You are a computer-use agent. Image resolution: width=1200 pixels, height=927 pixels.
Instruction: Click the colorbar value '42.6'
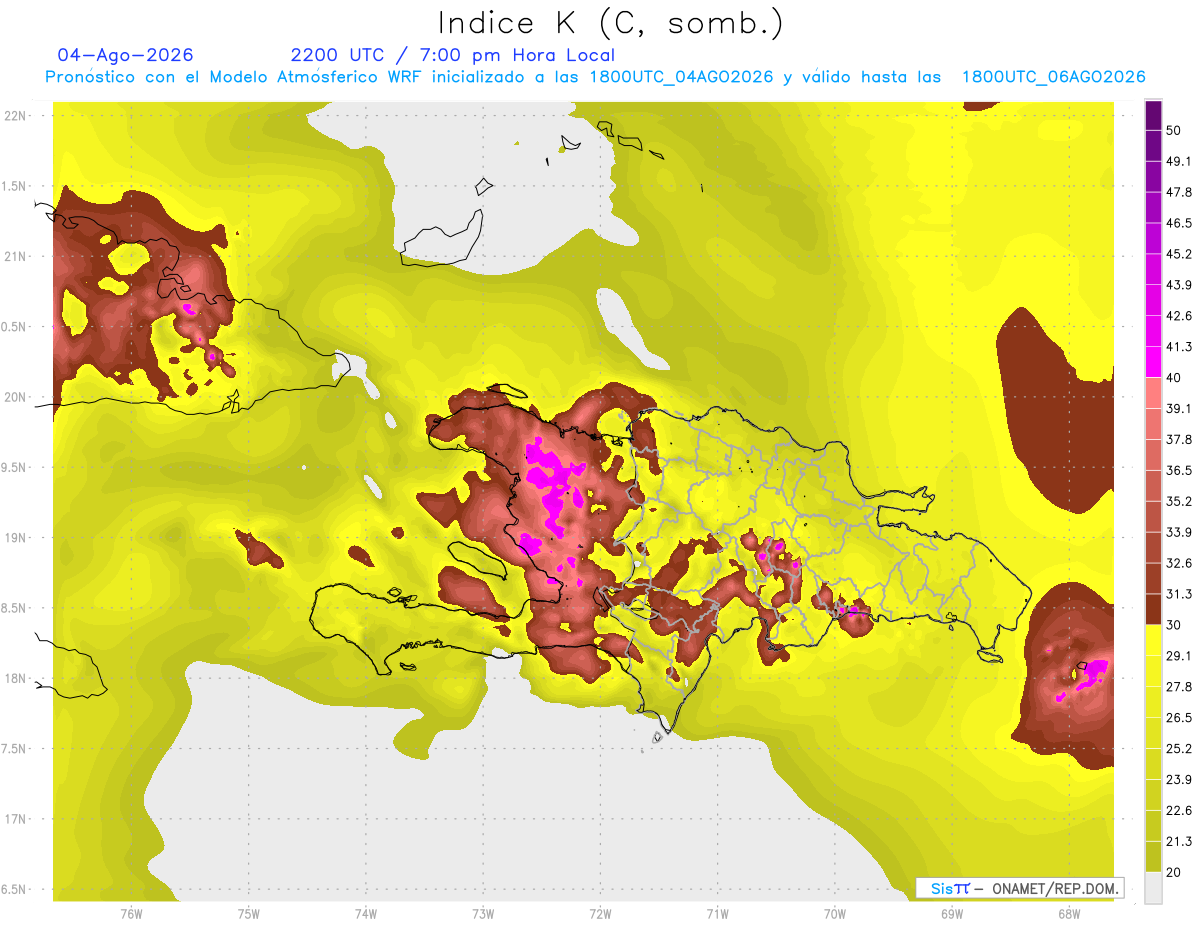1179,316
